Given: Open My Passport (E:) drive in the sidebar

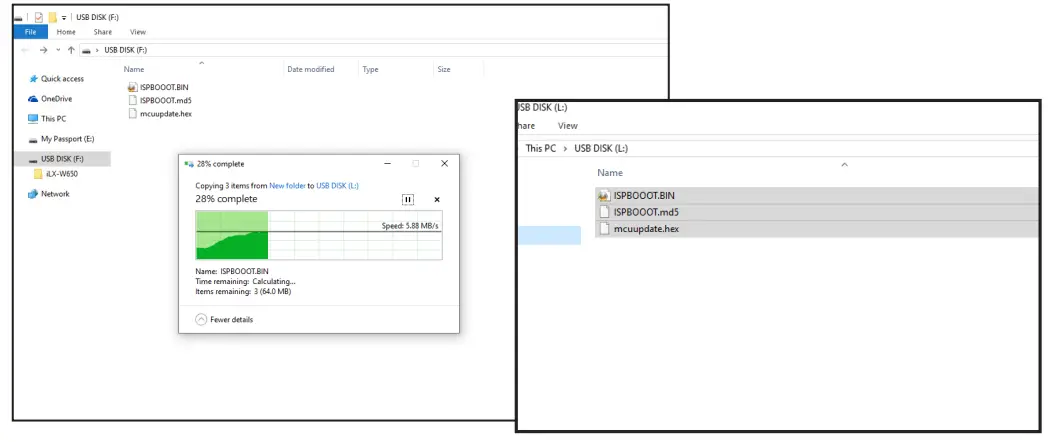Looking at the screenshot, I should point(68,139).
